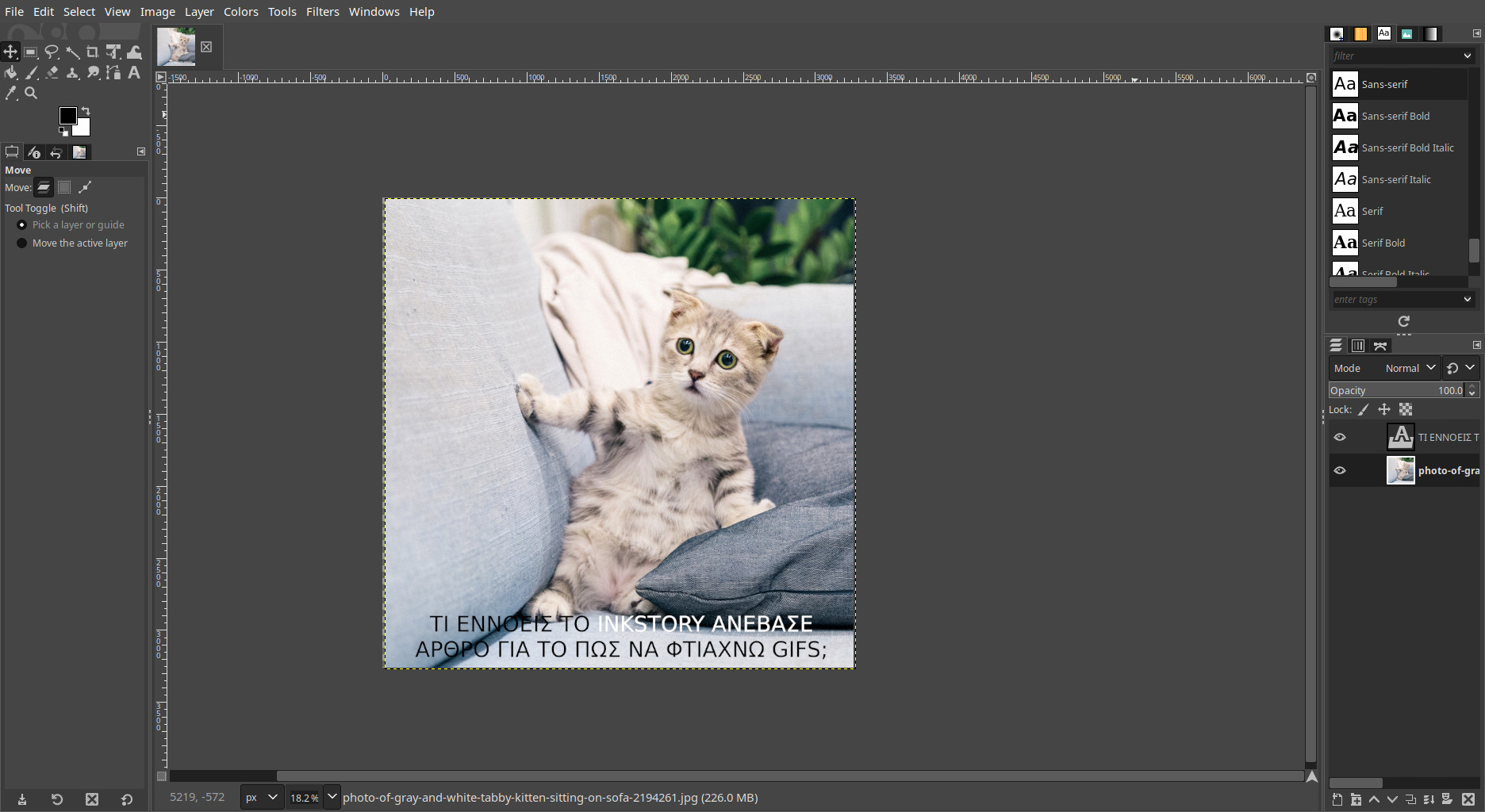Click the Color Picker eyedropper tool
The image size is (1485, 812).
(x=11, y=94)
